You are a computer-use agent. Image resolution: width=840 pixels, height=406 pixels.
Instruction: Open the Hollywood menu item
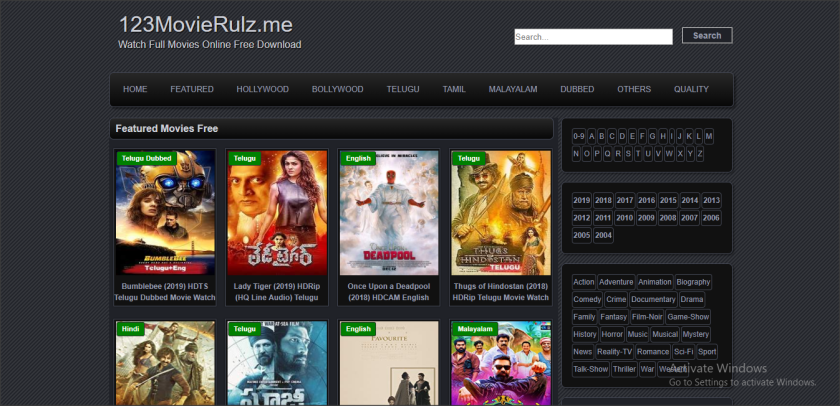coord(262,89)
